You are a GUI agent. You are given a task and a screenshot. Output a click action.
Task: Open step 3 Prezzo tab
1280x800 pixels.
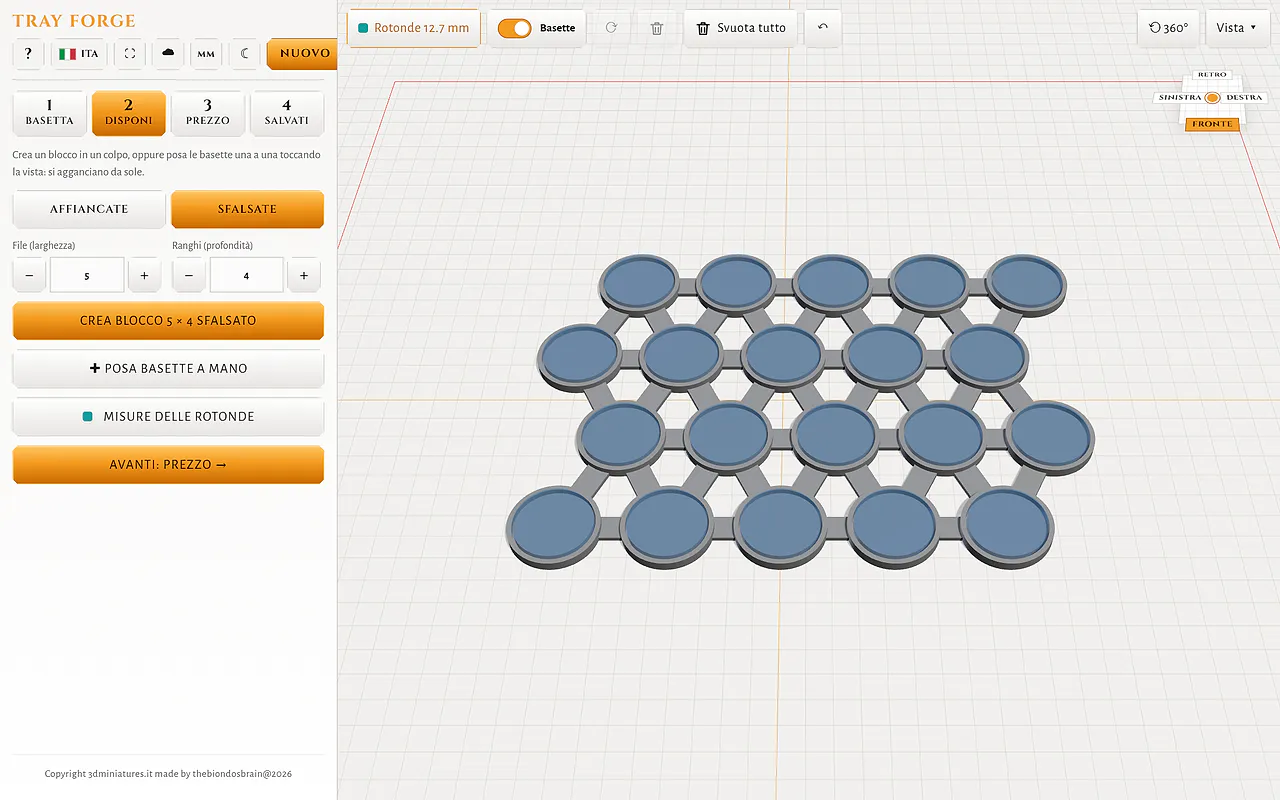pyautogui.click(x=207, y=113)
